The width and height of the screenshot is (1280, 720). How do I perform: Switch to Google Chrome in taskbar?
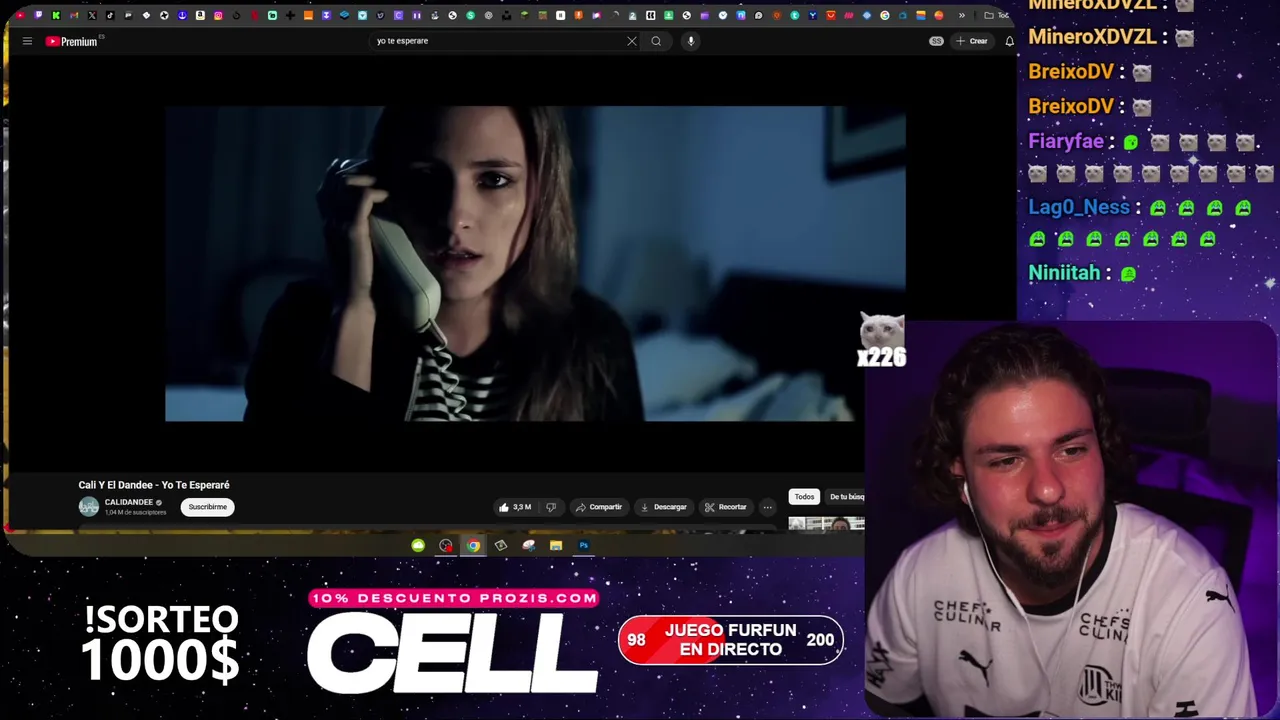click(473, 545)
